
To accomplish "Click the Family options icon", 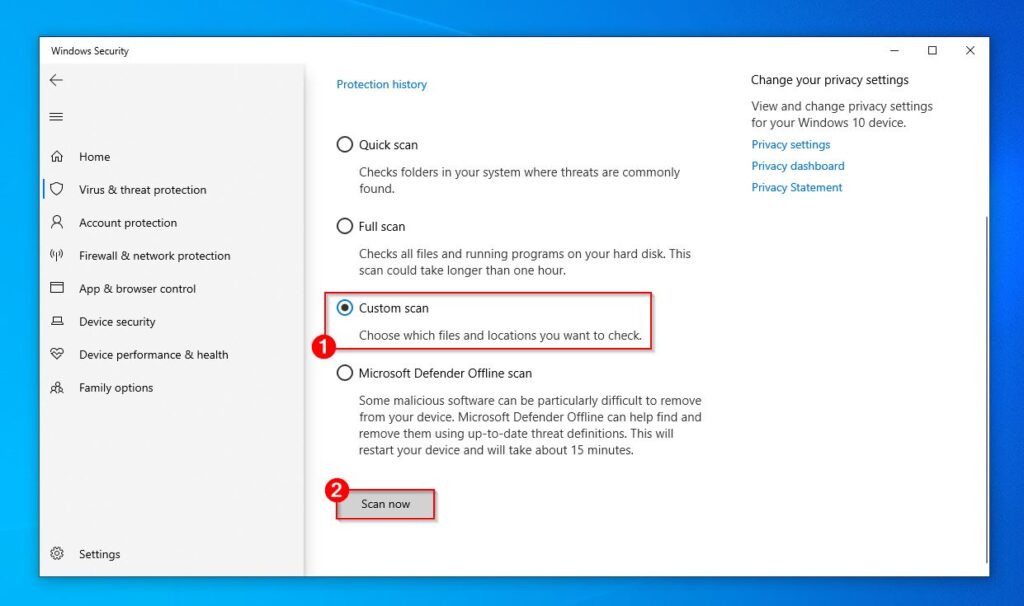I will [x=60, y=388].
